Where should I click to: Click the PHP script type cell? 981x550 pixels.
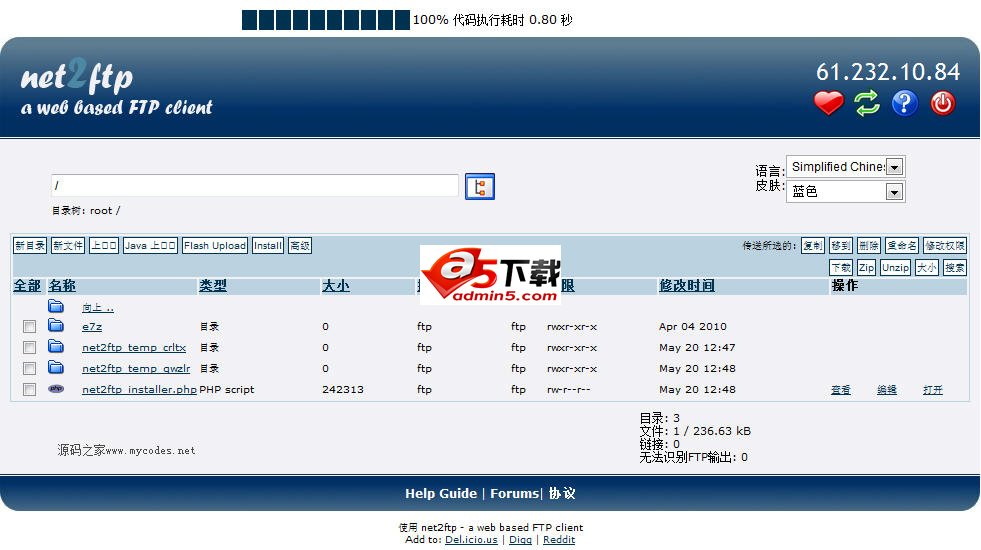point(226,389)
